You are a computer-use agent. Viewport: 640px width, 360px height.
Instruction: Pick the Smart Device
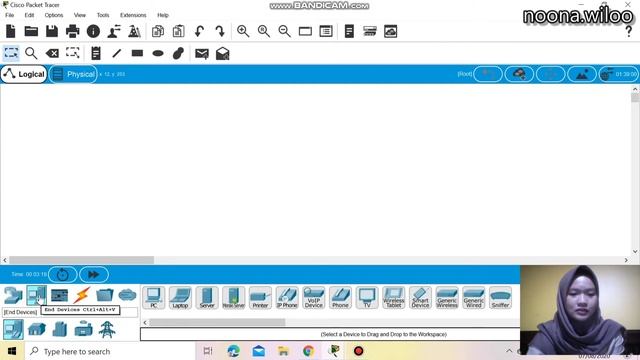click(420, 298)
